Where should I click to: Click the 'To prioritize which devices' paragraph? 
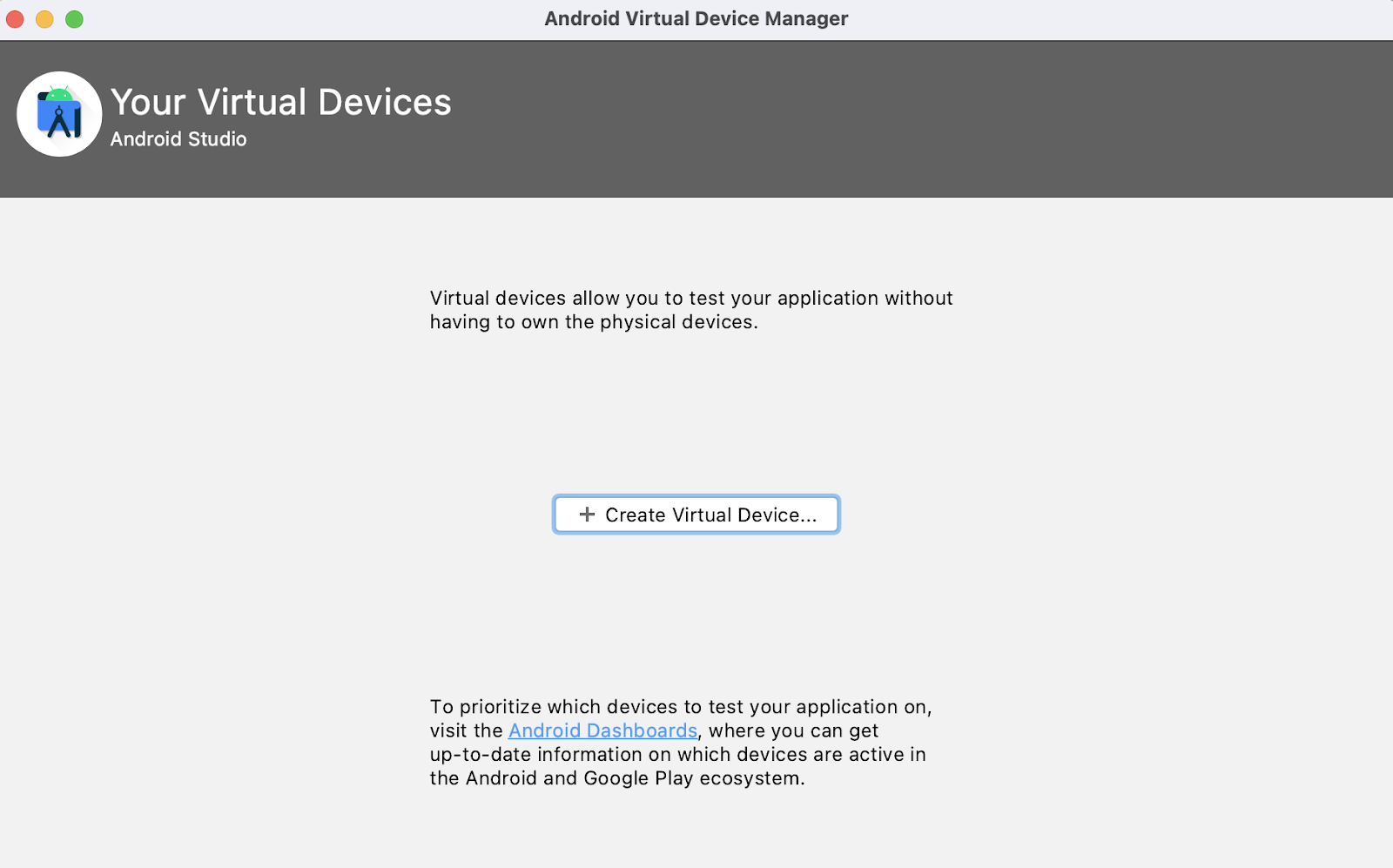tap(681, 743)
